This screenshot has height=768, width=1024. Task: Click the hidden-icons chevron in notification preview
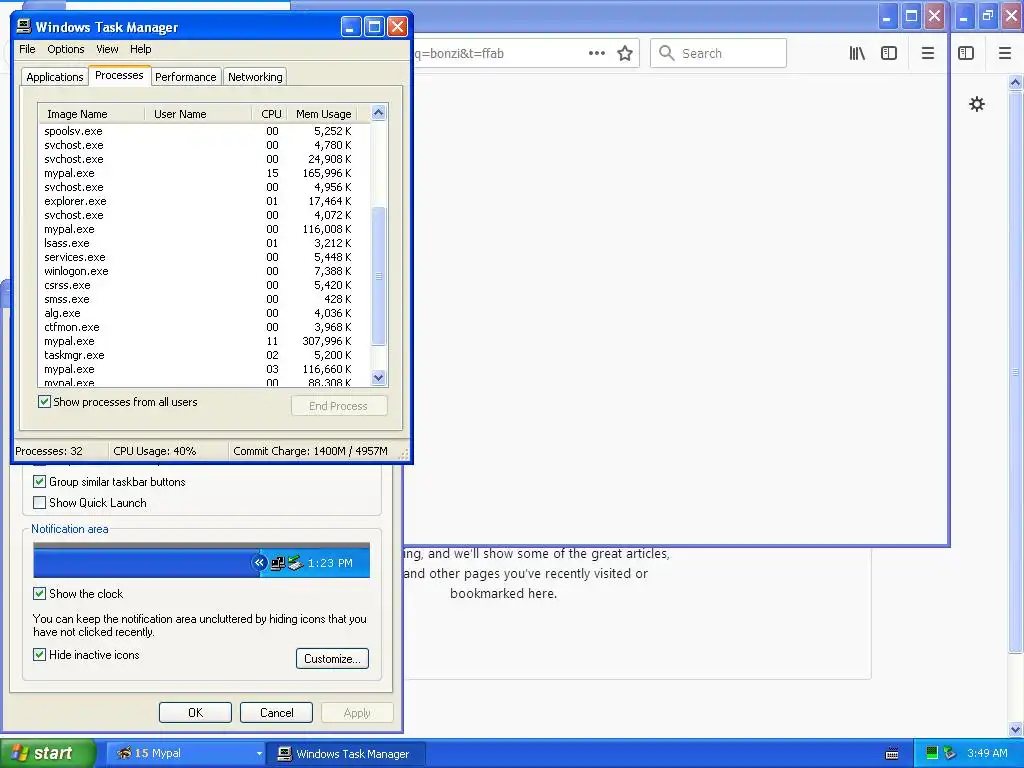click(x=259, y=562)
